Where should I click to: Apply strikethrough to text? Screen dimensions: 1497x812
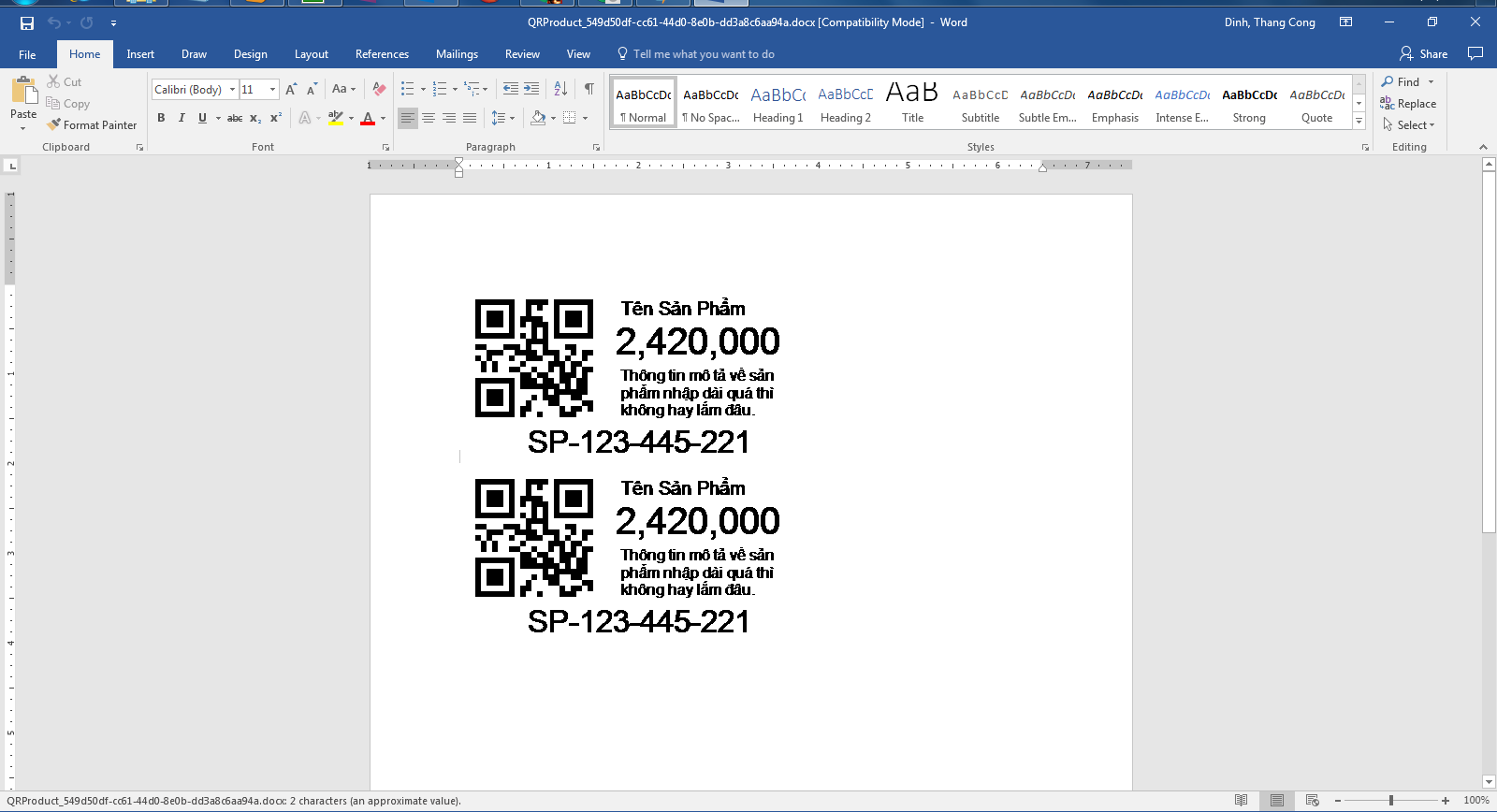(x=235, y=118)
